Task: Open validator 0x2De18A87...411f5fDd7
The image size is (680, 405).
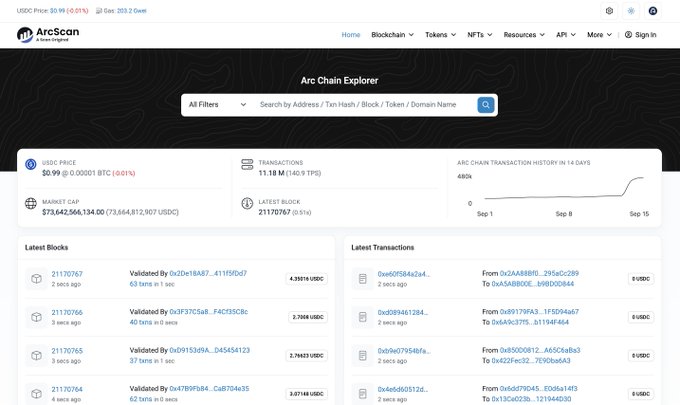Action: pos(208,273)
